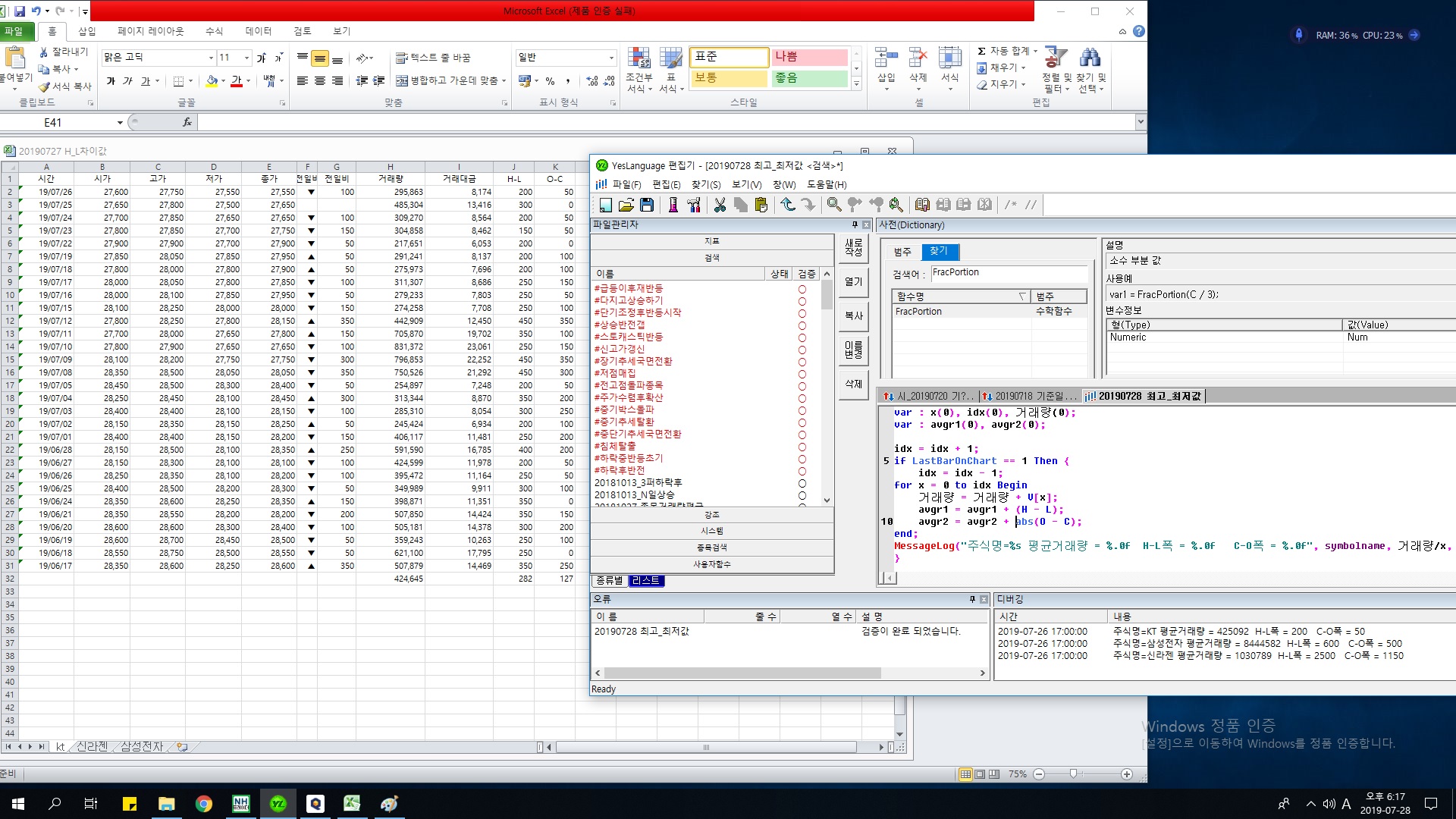Viewport: 1456px width, 819px height.
Task: Click the scissors cut icon
Action: [720, 205]
